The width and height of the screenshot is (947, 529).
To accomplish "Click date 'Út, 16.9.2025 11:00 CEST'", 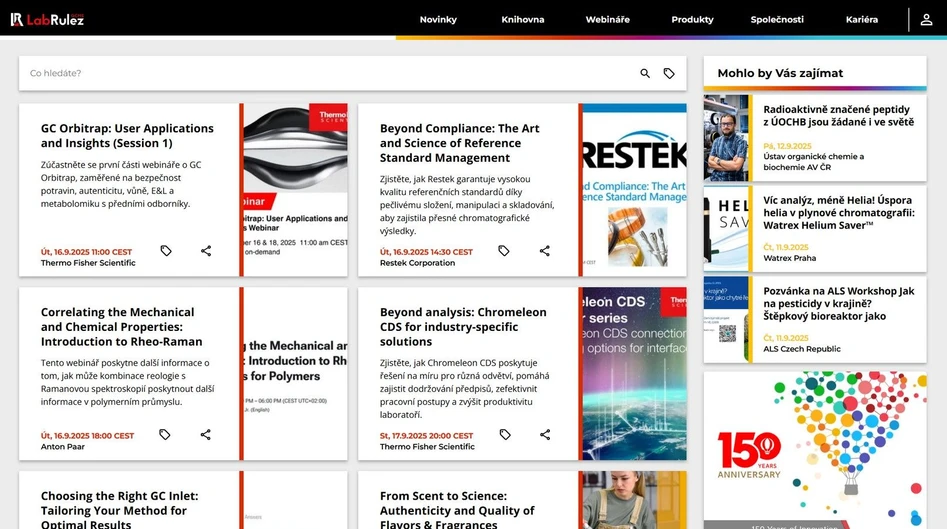I will [x=86, y=252].
